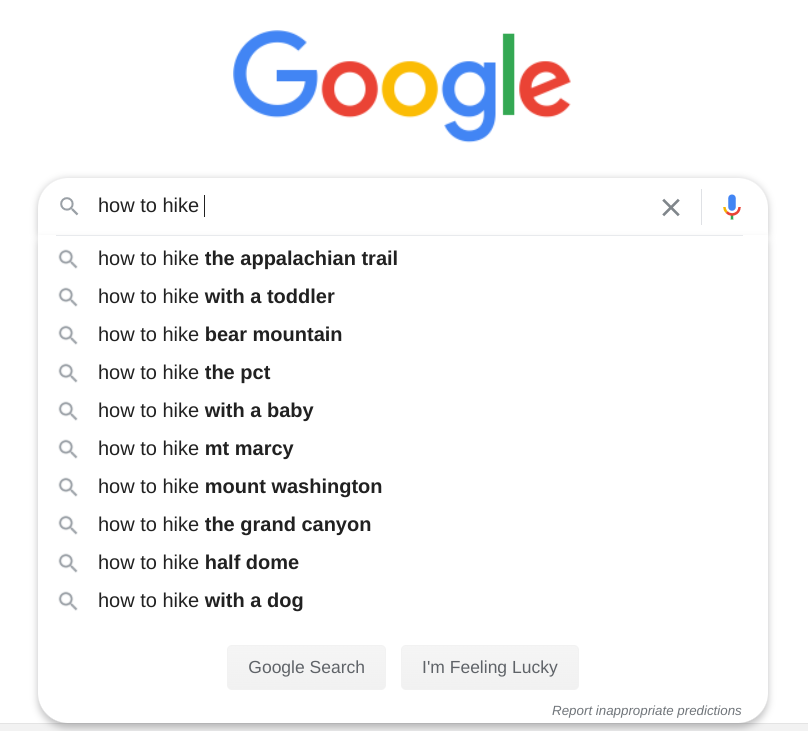The width and height of the screenshot is (808, 731).
Task: Click the magnifier icon beside 'with a toddler'
Action: (68, 297)
